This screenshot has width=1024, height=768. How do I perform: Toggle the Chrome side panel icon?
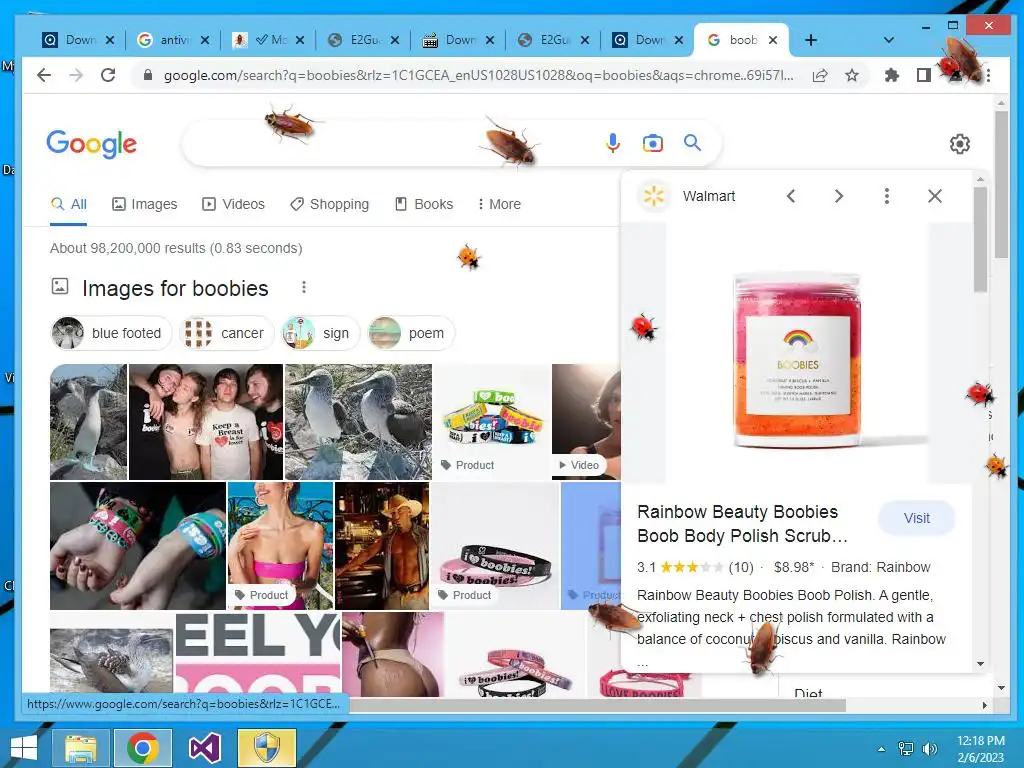point(923,75)
